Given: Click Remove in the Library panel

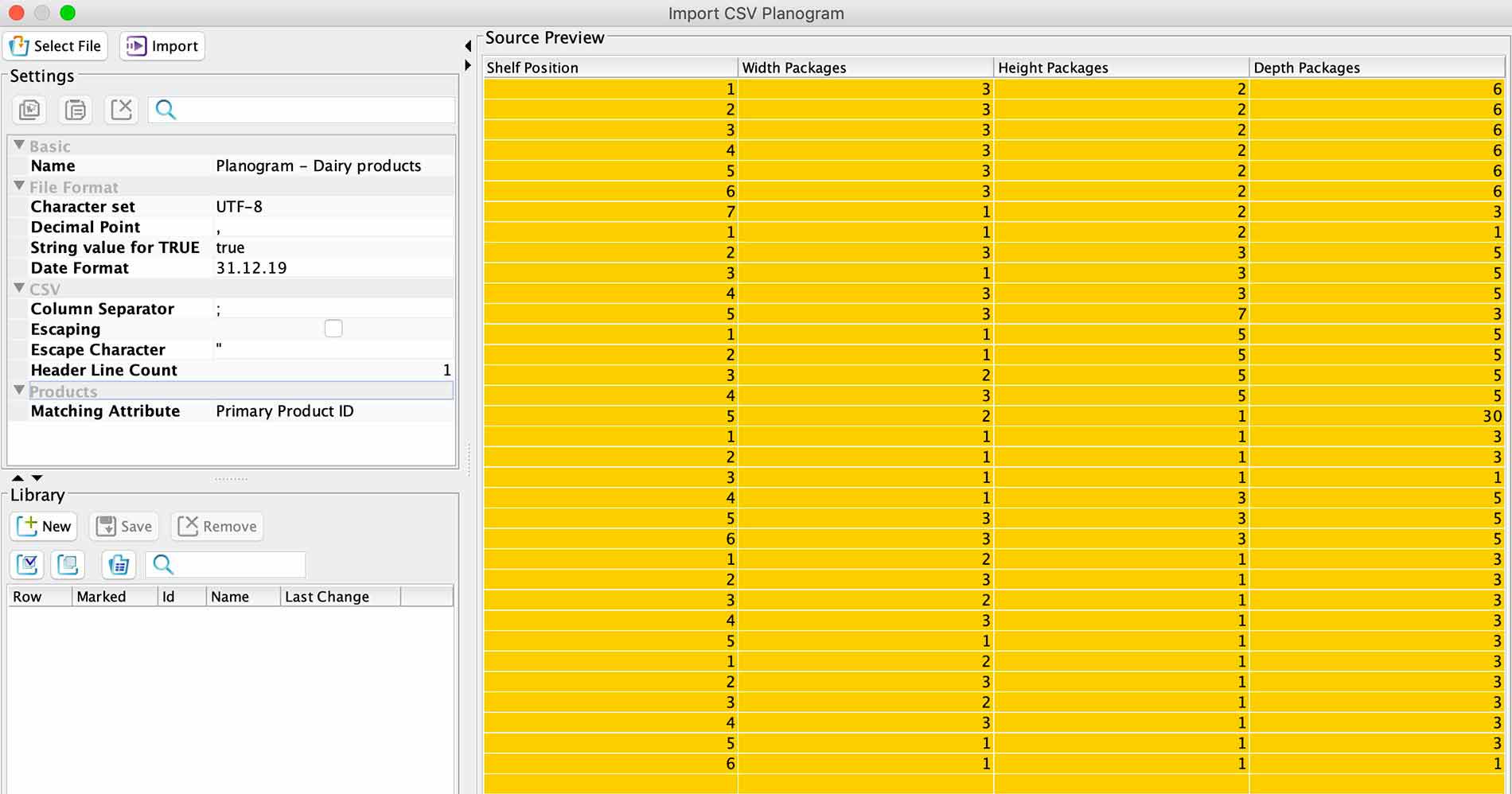Looking at the screenshot, I should click(217, 526).
